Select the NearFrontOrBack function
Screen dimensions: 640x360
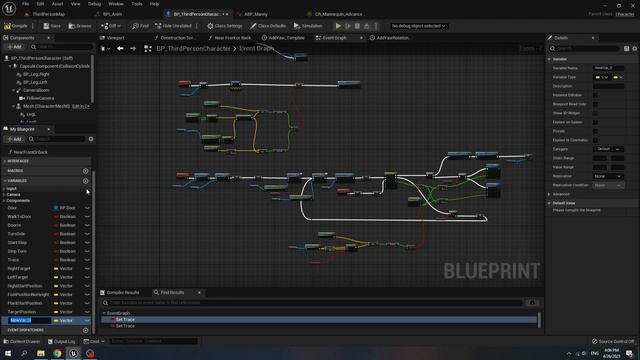tap(30, 152)
